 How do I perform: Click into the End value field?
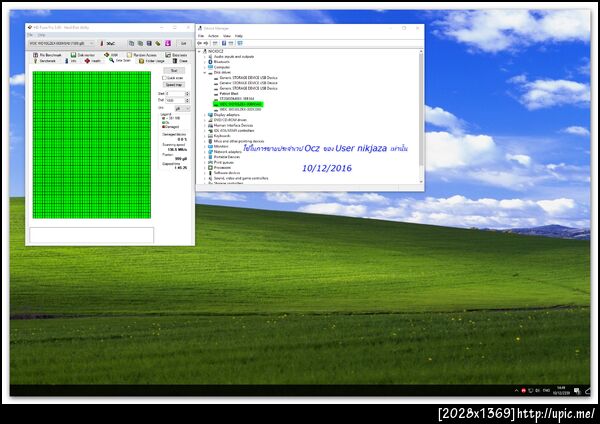point(176,100)
